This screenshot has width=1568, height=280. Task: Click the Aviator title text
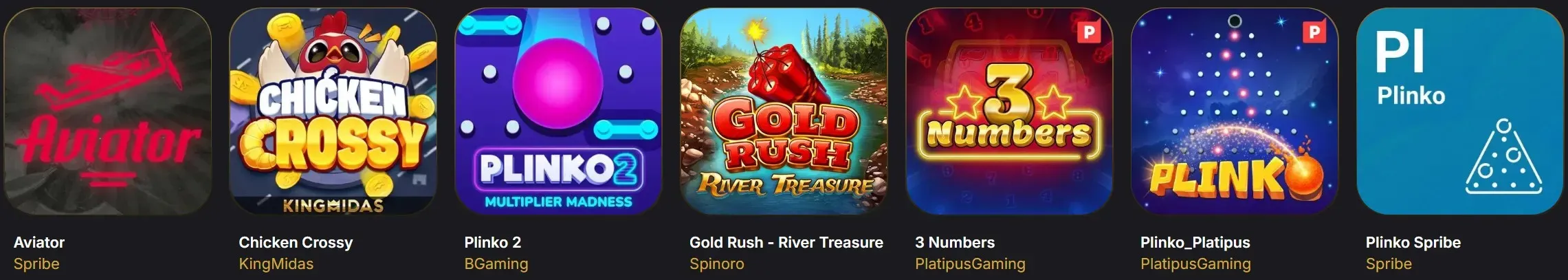(39, 242)
